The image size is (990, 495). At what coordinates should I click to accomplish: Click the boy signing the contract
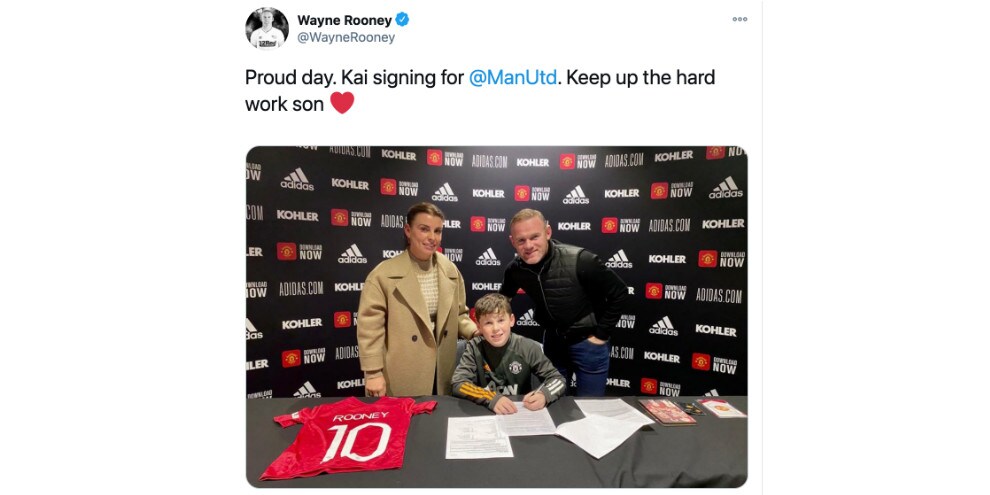click(506, 357)
